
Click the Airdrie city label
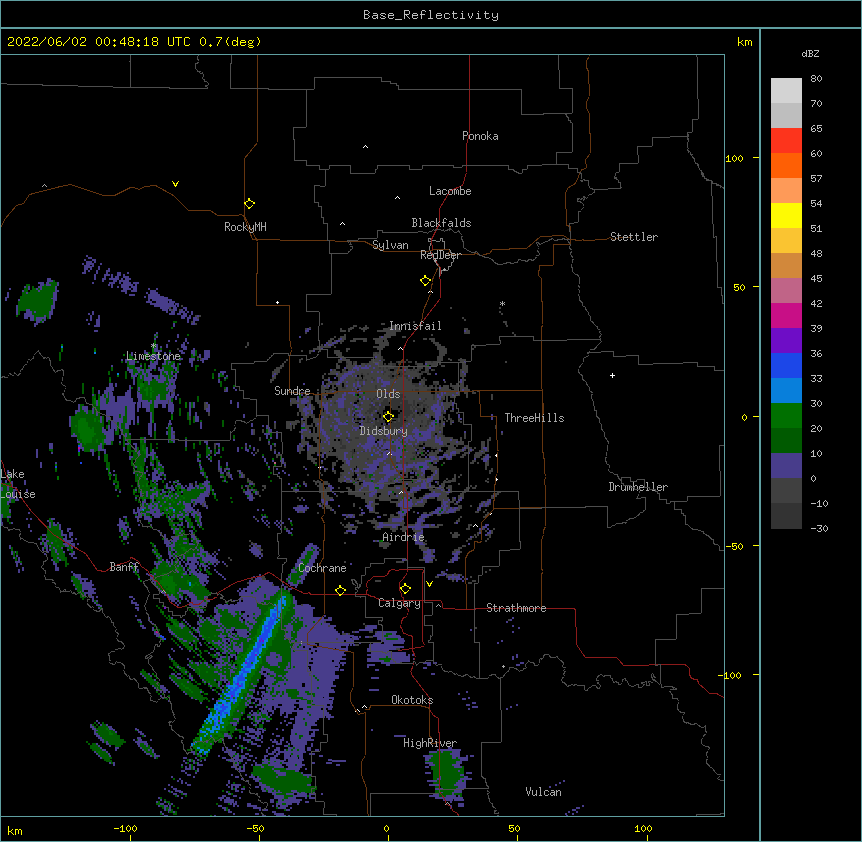[x=404, y=537]
